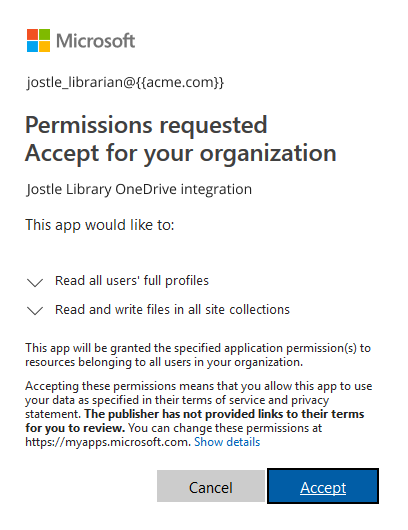Click the blue square of the Microsoft logo
Screen dimensions: 408x530
32,47
